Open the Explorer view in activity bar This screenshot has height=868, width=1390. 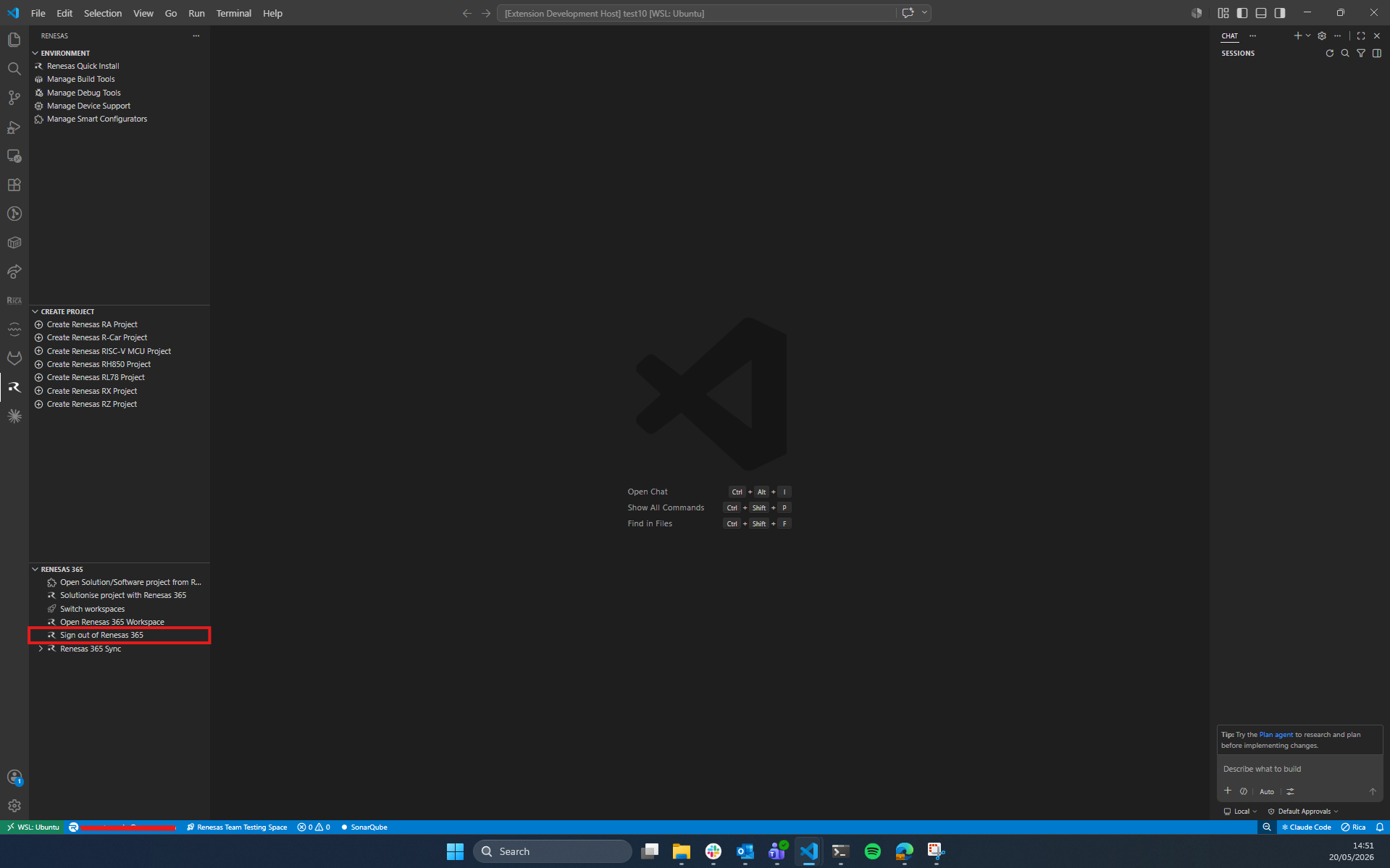pyautogui.click(x=14, y=40)
